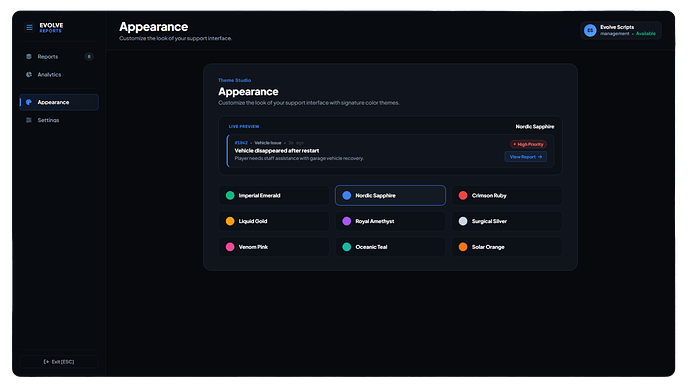Select Appearance in the sidebar
690x388 pixels.
[x=59, y=102]
